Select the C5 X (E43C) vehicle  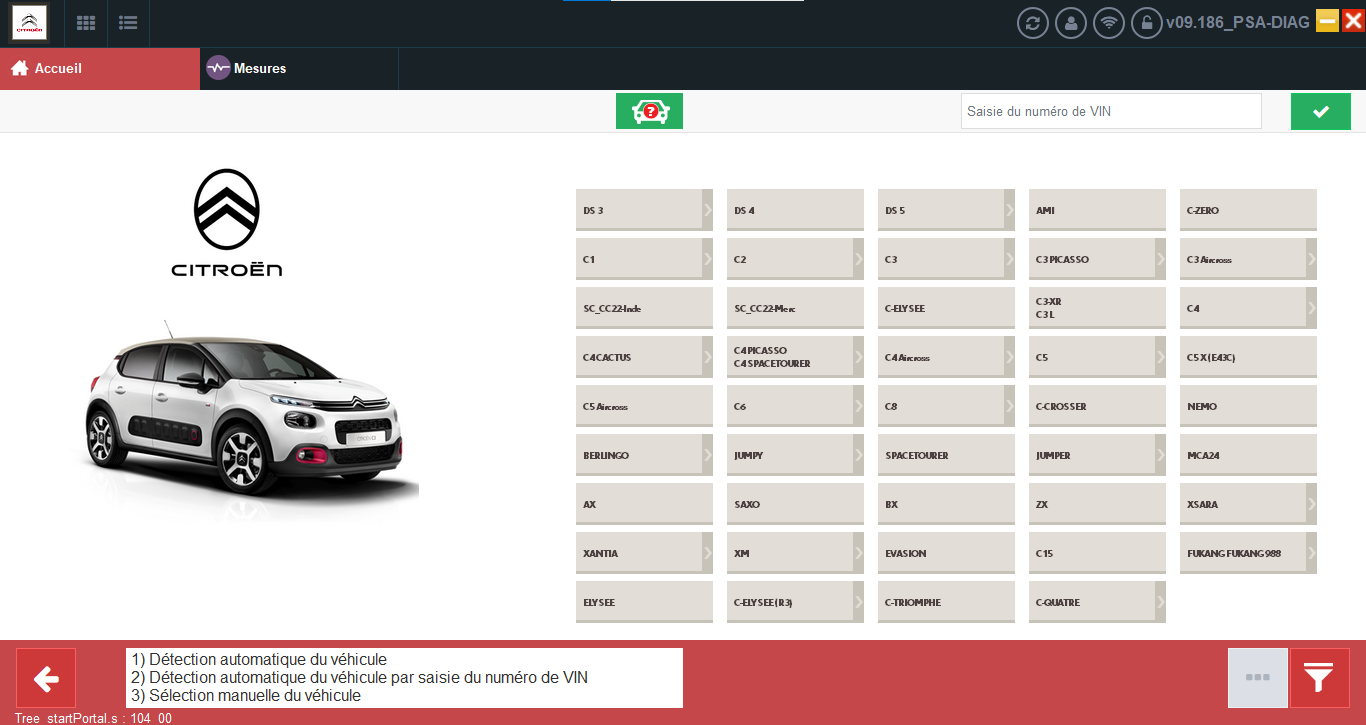[1248, 357]
